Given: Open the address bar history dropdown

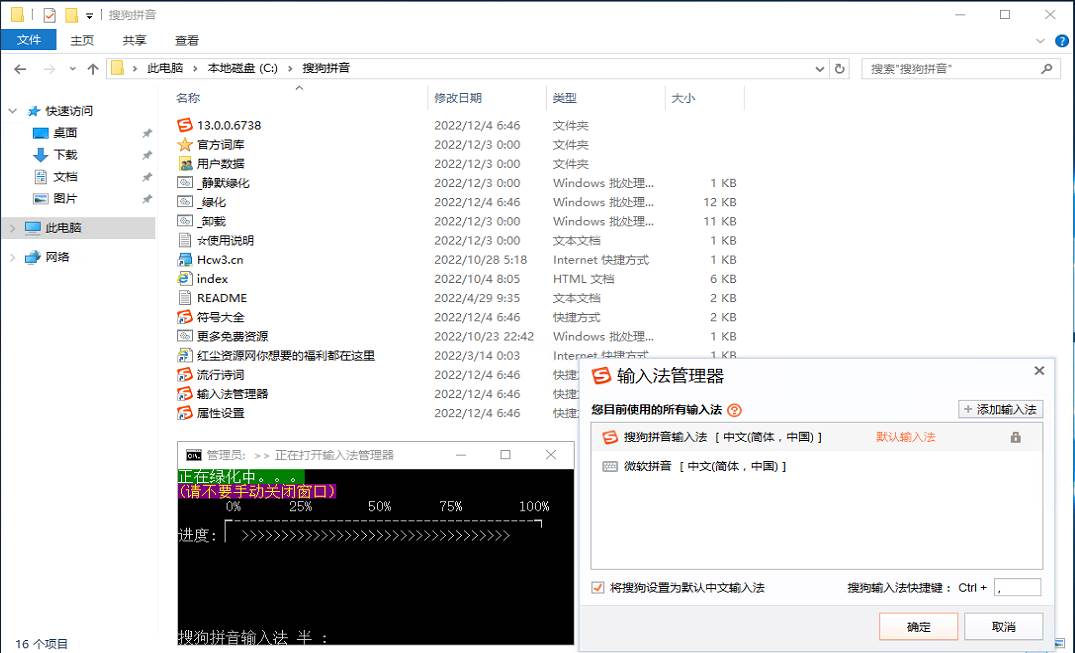Looking at the screenshot, I should 819,69.
